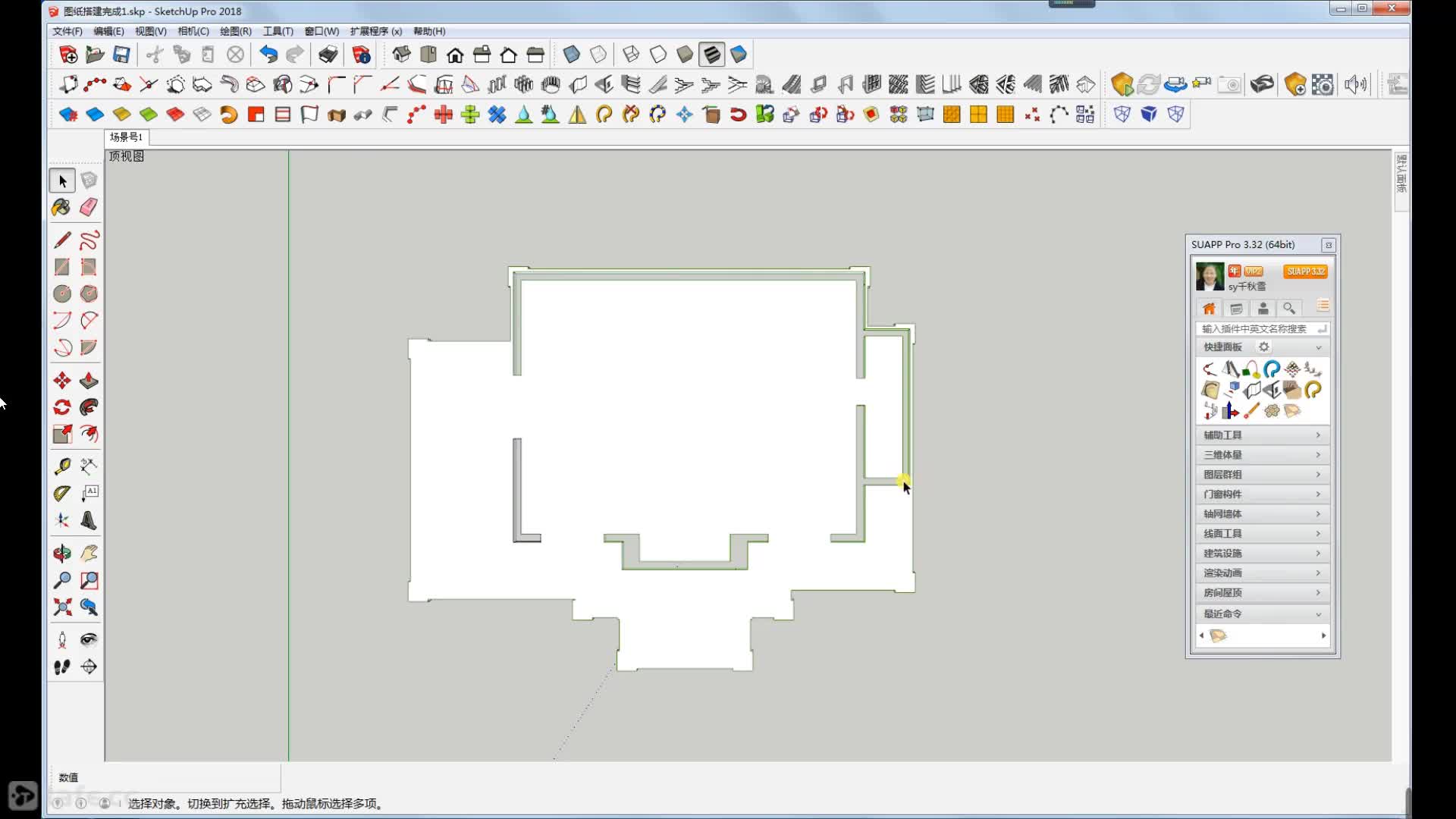Screen dimensions: 1456x819
Task: Switch to Iso house view
Action: pyautogui.click(x=401, y=55)
